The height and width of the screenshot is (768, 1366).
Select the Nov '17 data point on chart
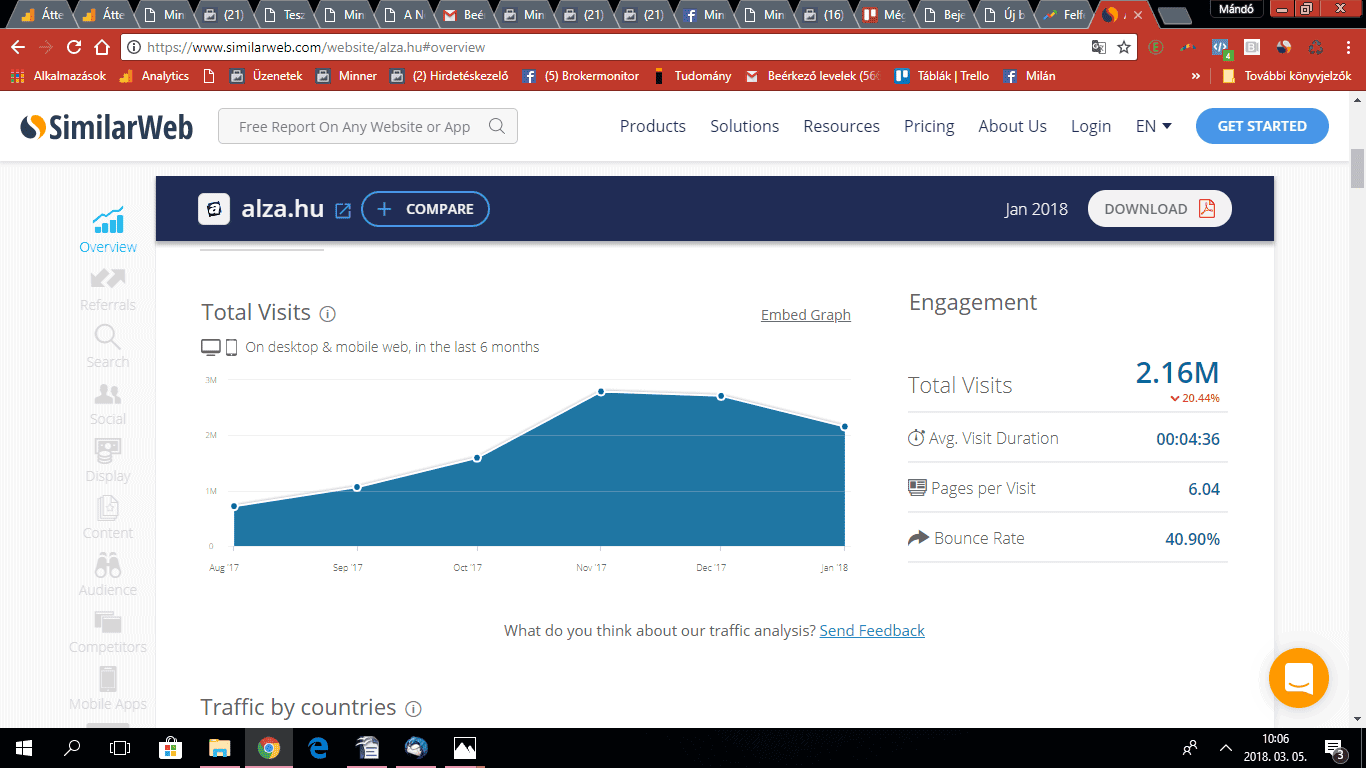601,392
